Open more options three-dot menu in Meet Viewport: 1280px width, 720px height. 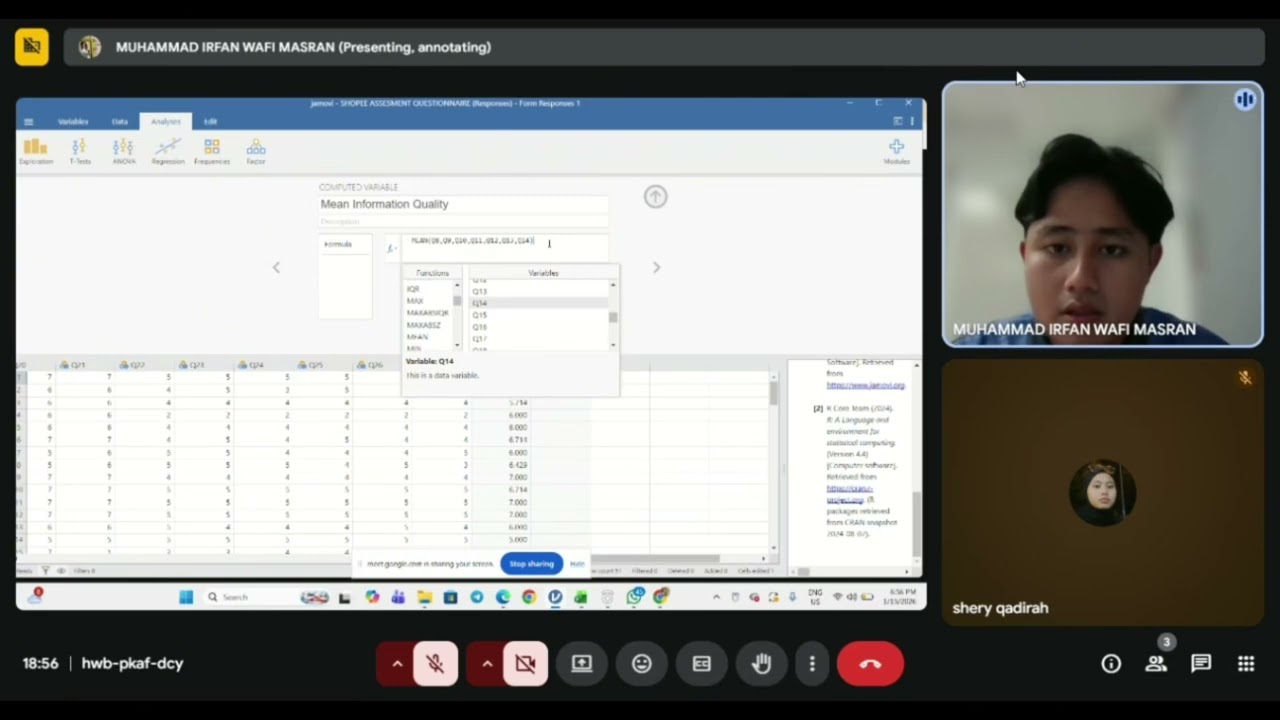812,664
